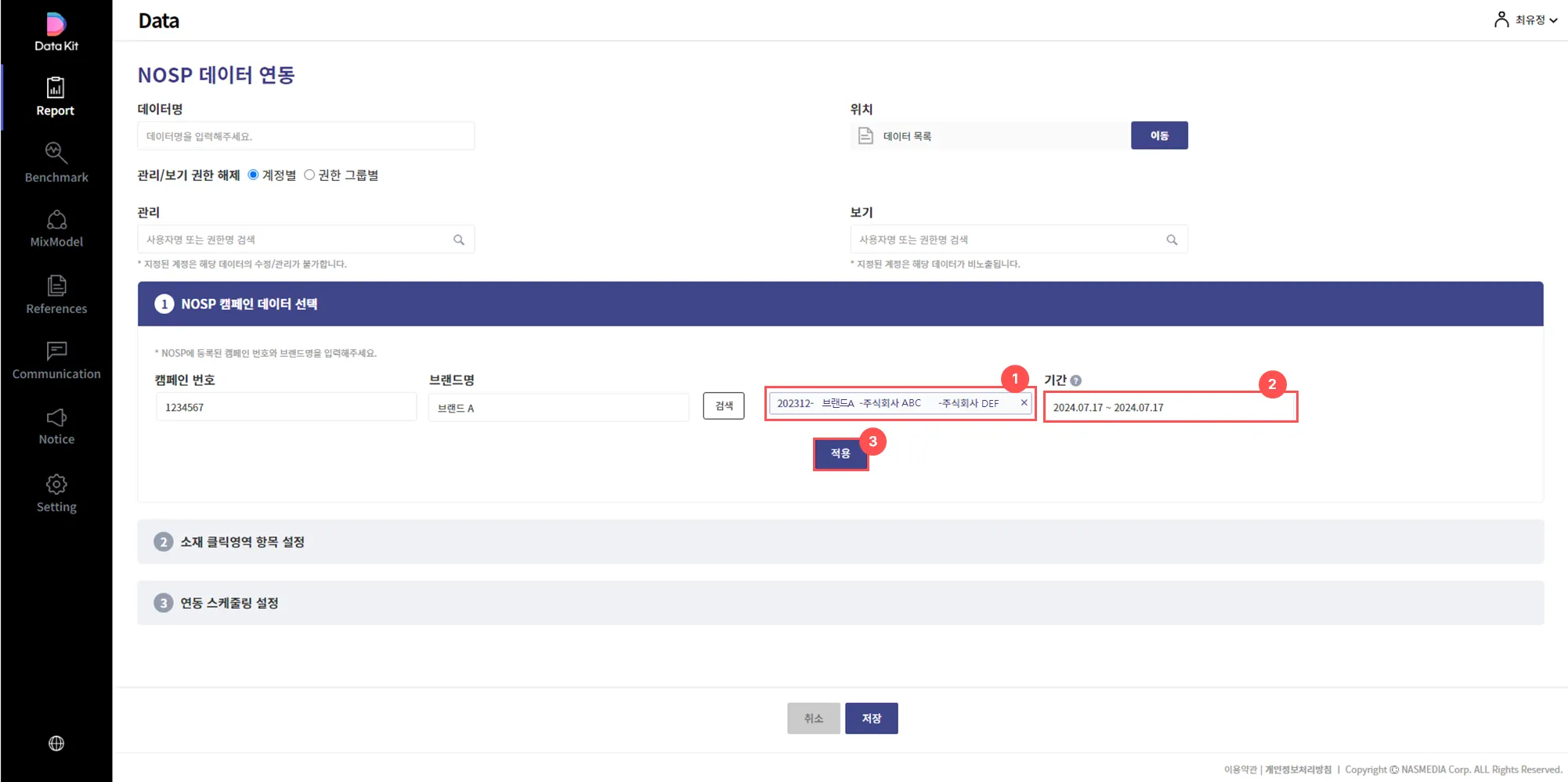Image resolution: width=1568 pixels, height=782 pixels.
Task: Go to MixModel in sidebar
Action: tap(56, 229)
